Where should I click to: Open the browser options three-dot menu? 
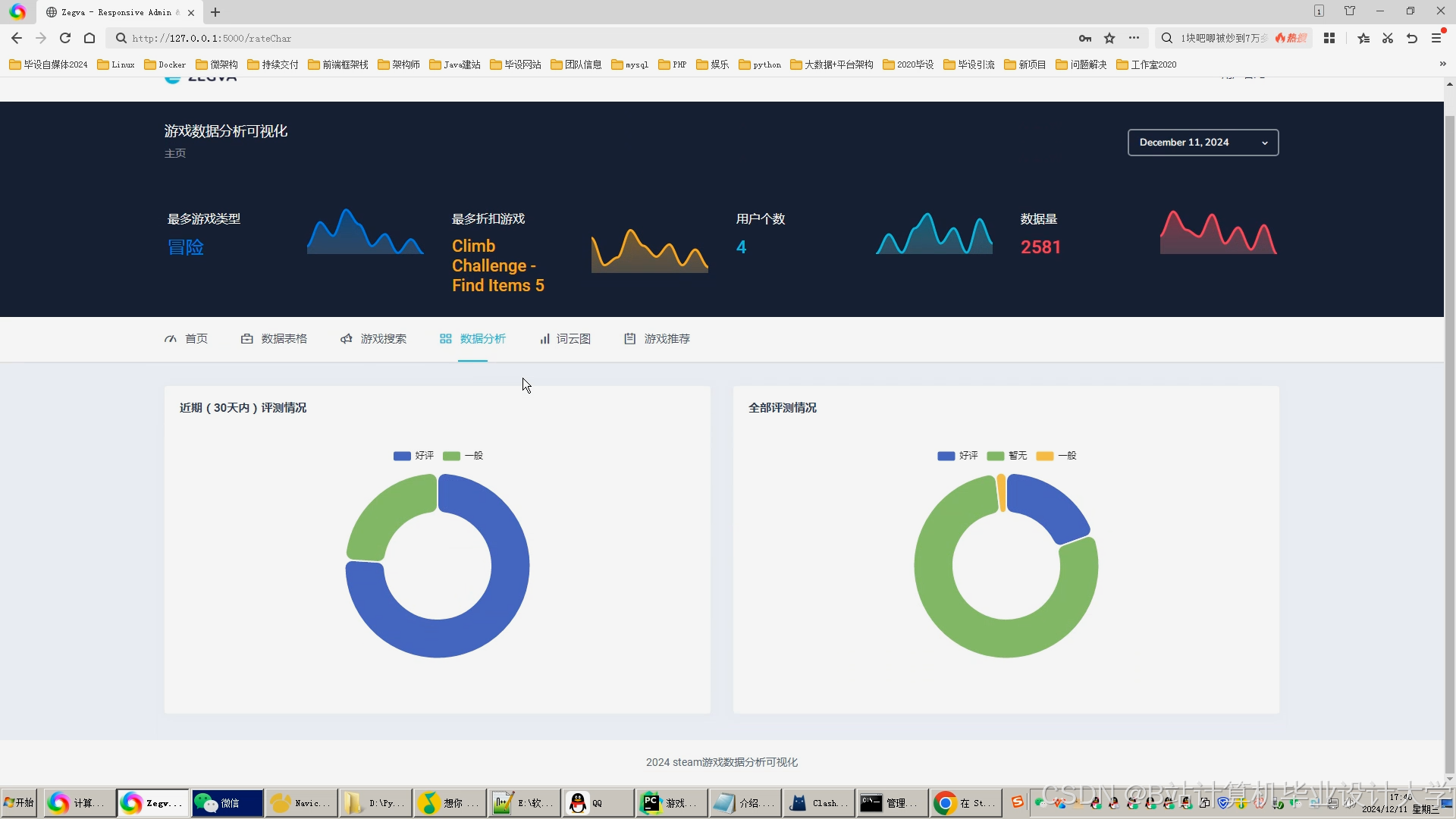[x=1134, y=38]
